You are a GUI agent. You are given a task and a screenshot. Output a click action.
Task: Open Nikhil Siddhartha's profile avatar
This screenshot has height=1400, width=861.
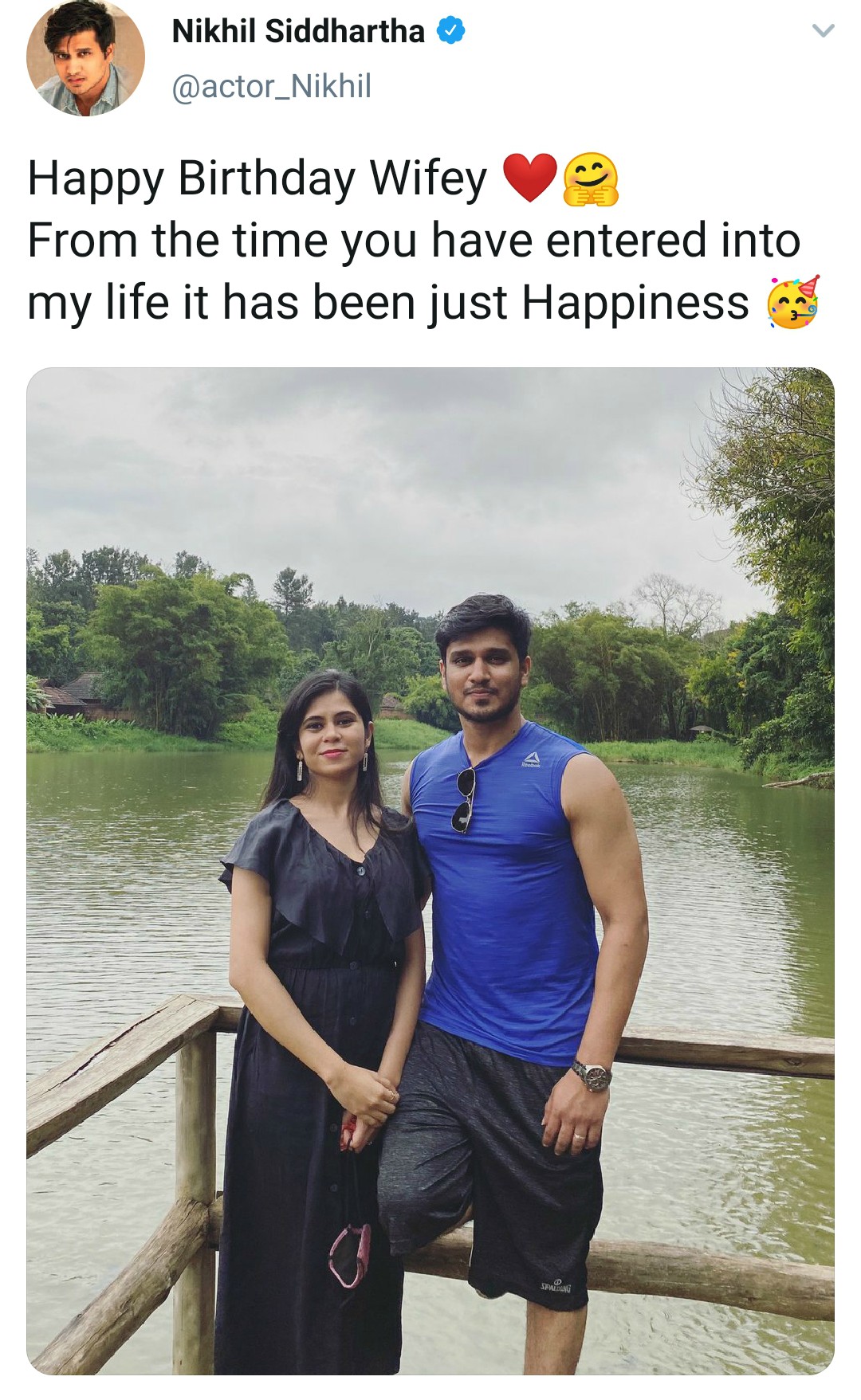coord(85,57)
